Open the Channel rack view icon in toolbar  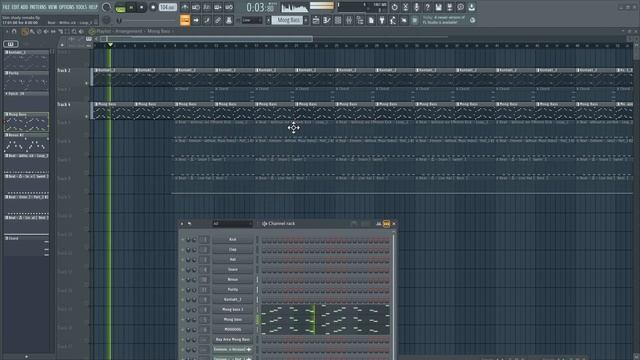338,20
